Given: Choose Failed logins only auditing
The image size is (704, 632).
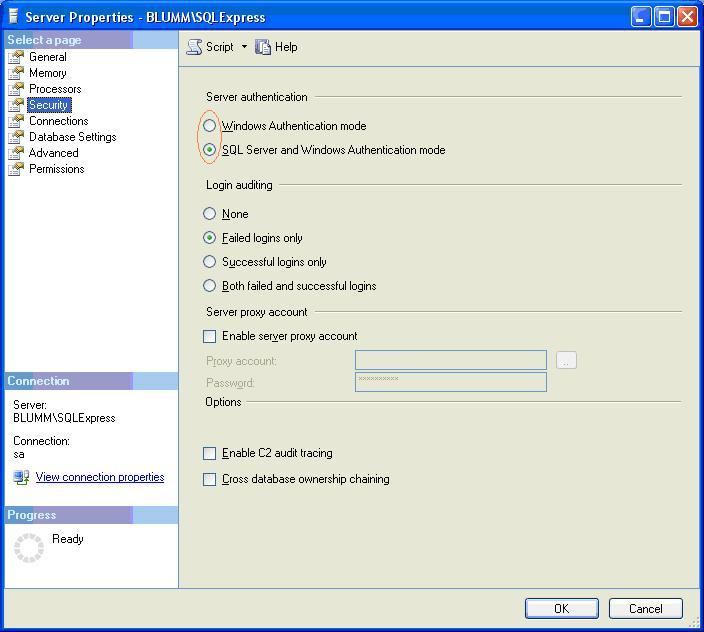Looking at the screenshot, I should pos(210,237).
